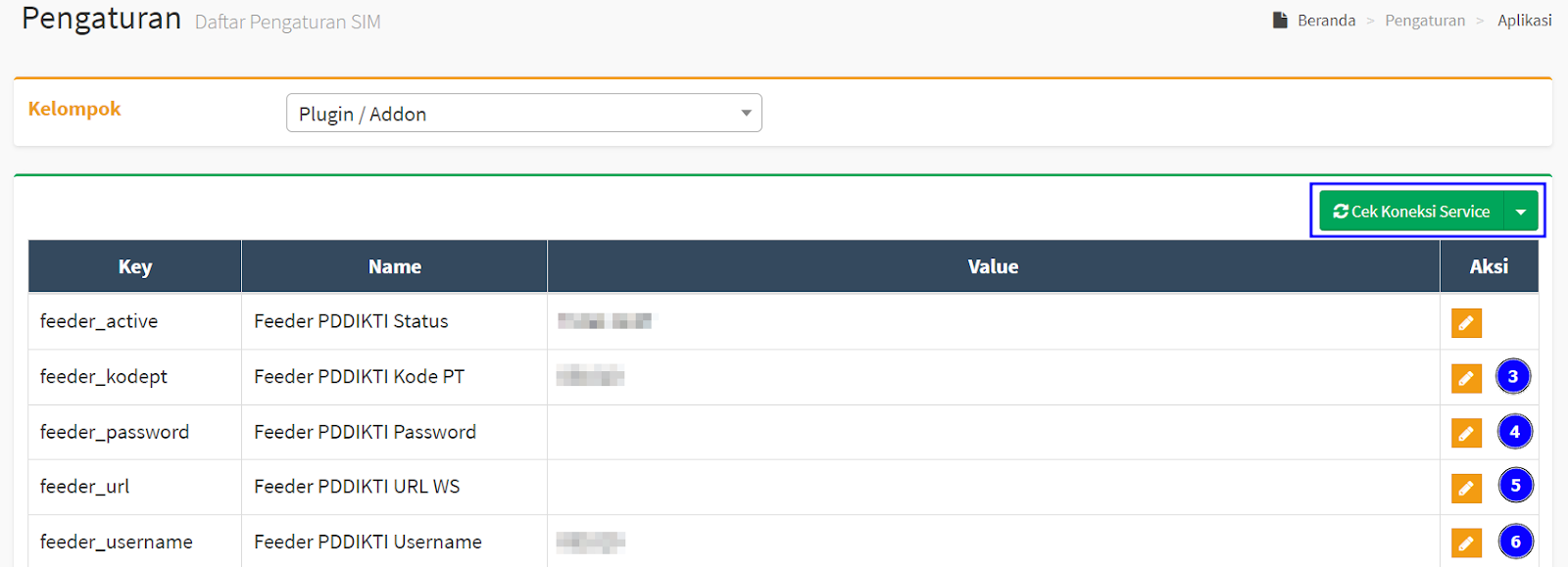
Task: Click the Cek Koneksi Service button
Action: [1411, 212]
